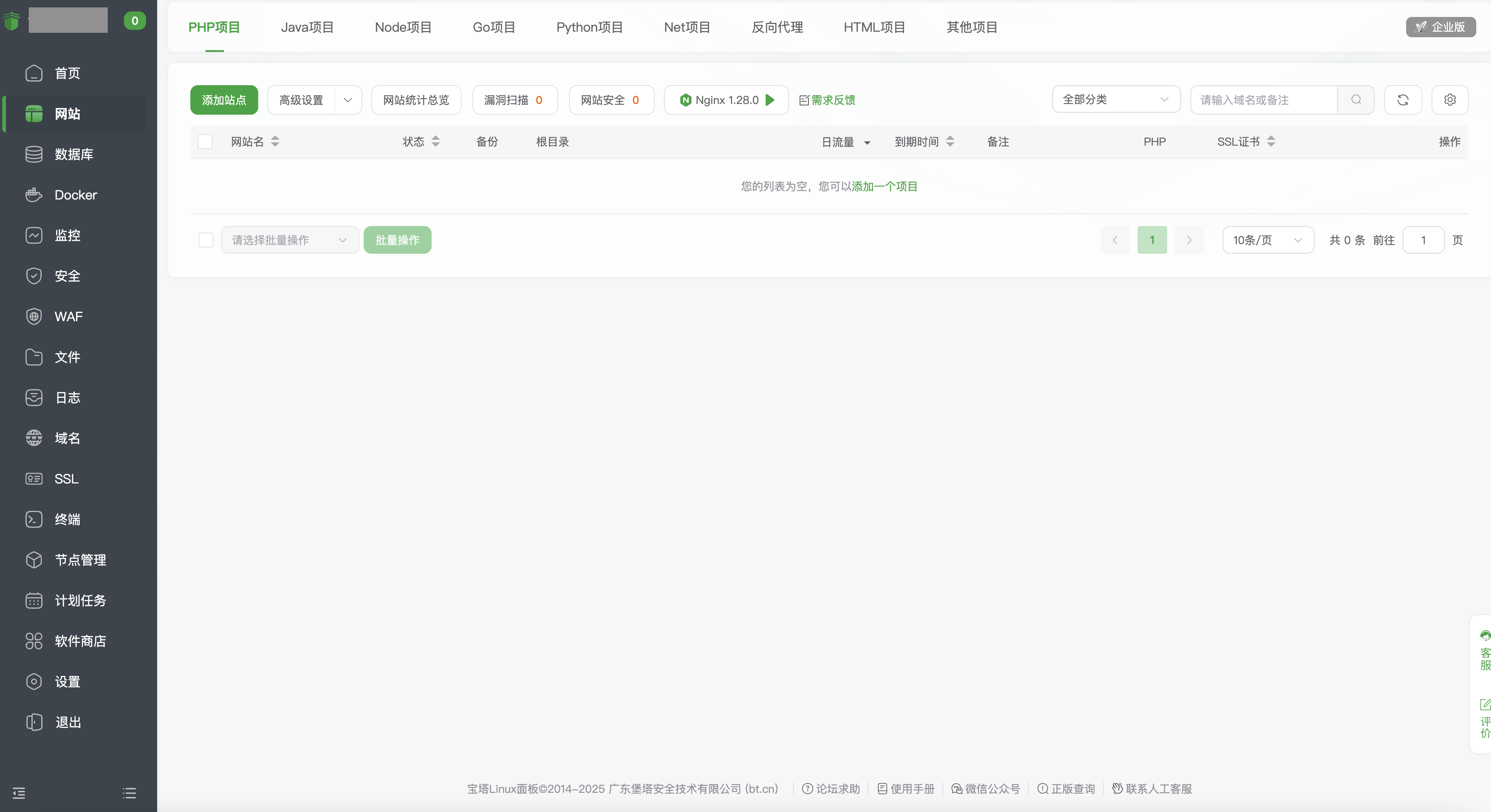Open 软件商店 from the sidebar
The width and height of the screenshot is (1491, 812).
80,641
